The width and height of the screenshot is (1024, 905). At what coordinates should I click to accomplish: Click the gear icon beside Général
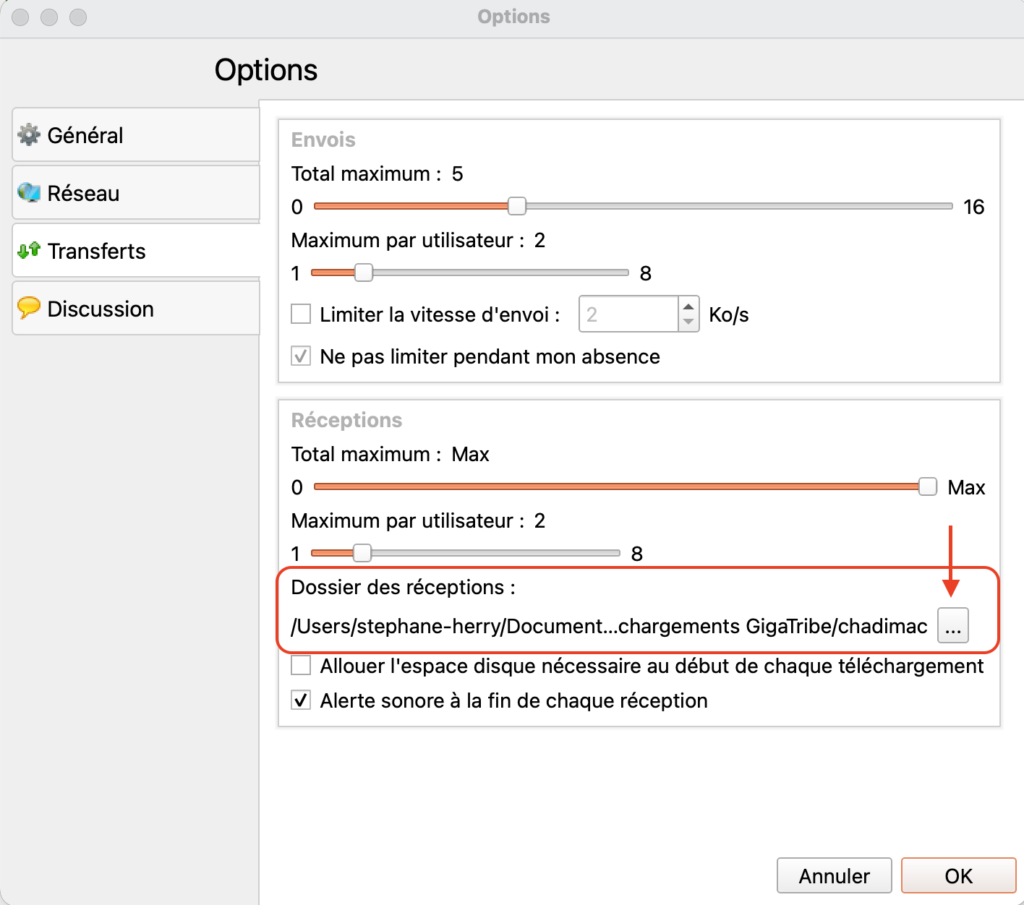coord(29,135)
